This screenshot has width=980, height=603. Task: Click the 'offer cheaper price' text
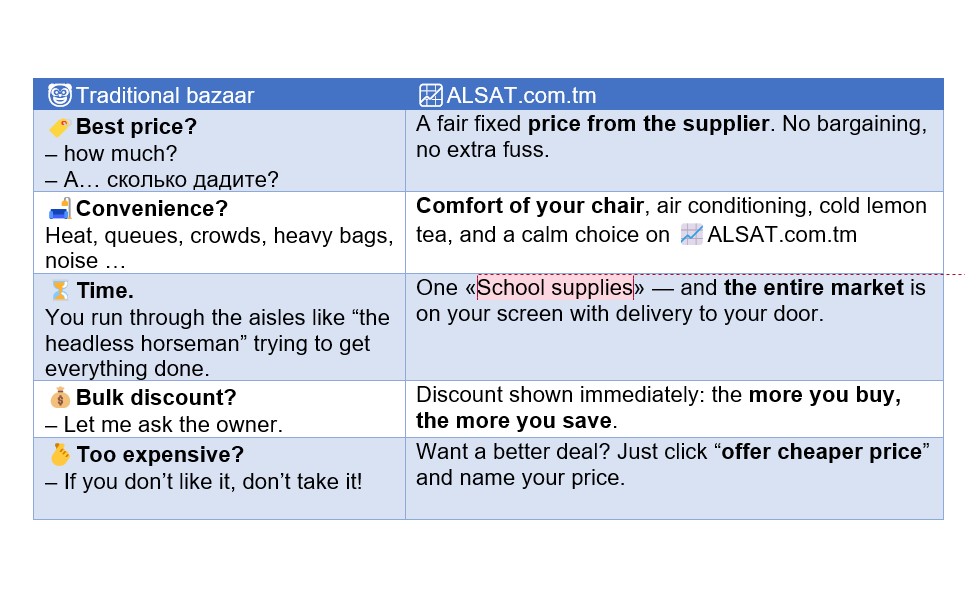[821, 452]
